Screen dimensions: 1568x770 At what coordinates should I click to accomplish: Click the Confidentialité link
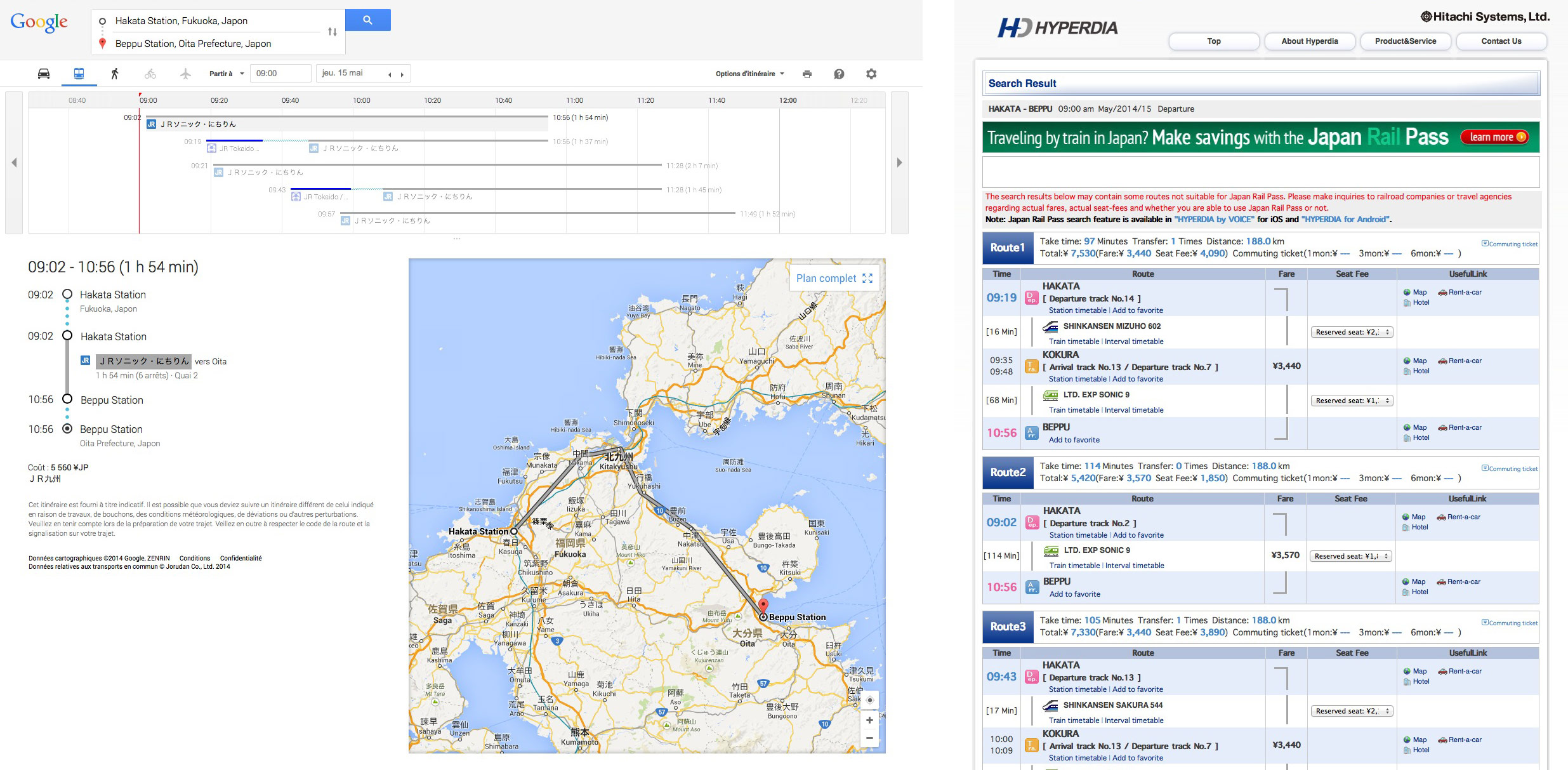click(x=241, y=559)
